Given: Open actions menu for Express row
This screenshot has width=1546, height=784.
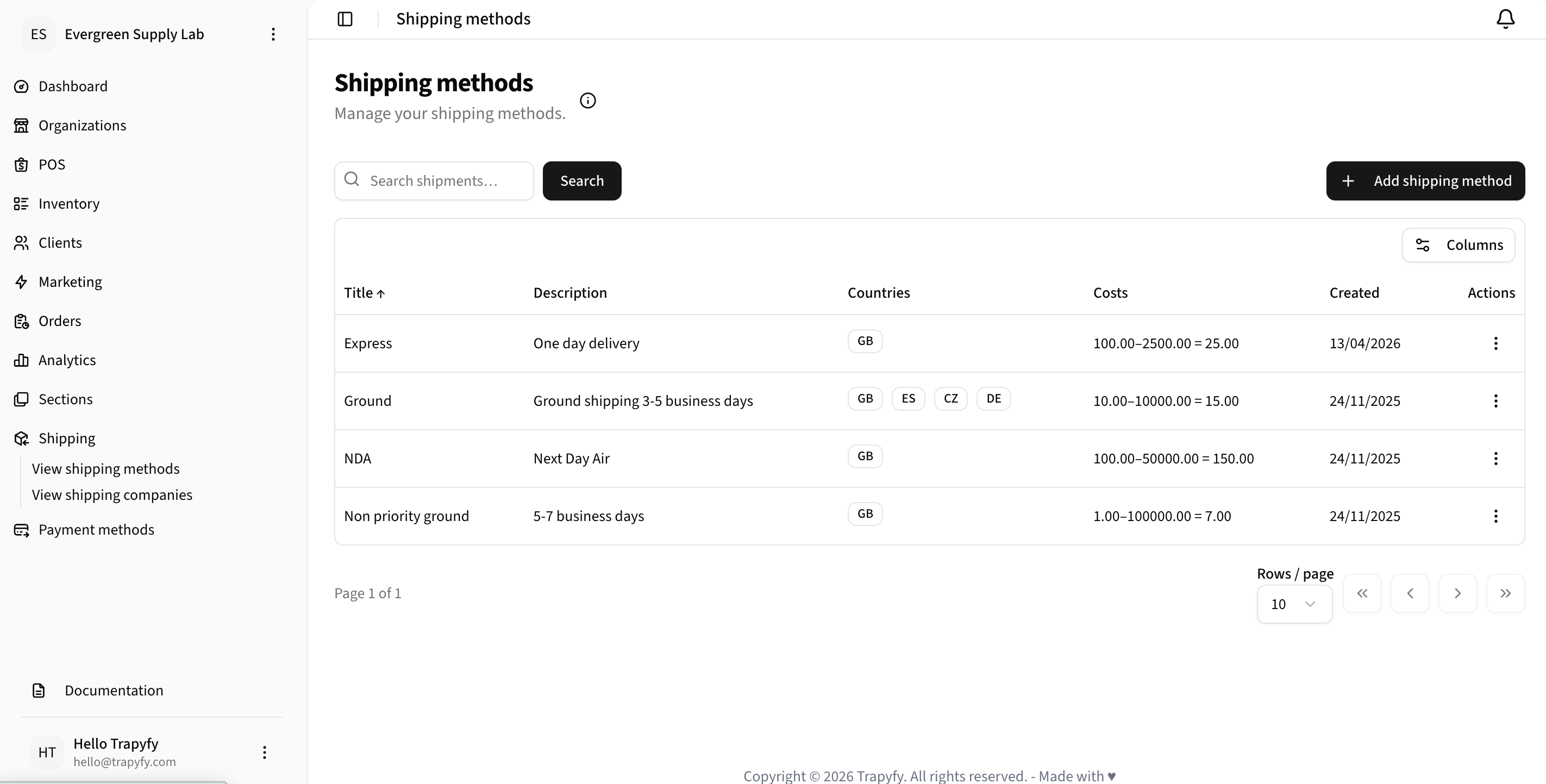Looking at the screenshot, I should (x=1495, y=343).
